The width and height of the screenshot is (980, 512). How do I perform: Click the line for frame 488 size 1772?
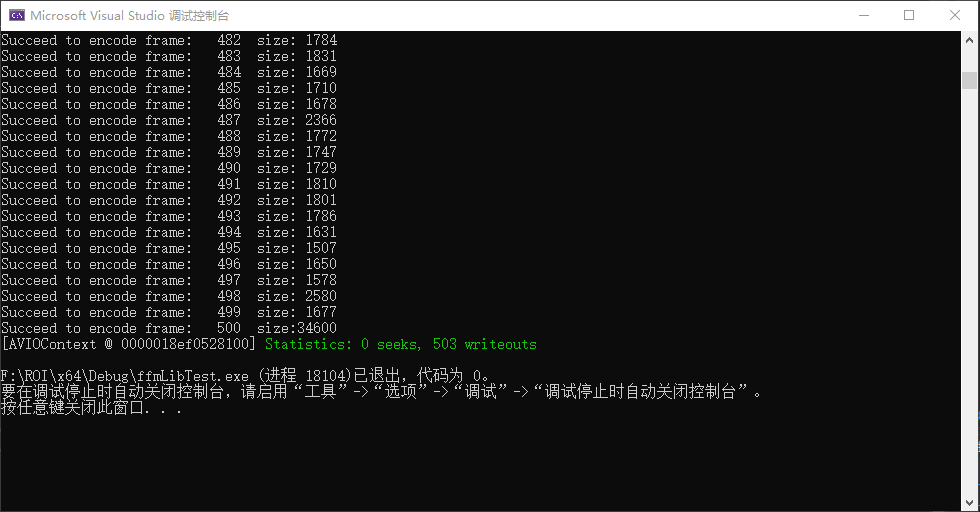coord(169,136)
